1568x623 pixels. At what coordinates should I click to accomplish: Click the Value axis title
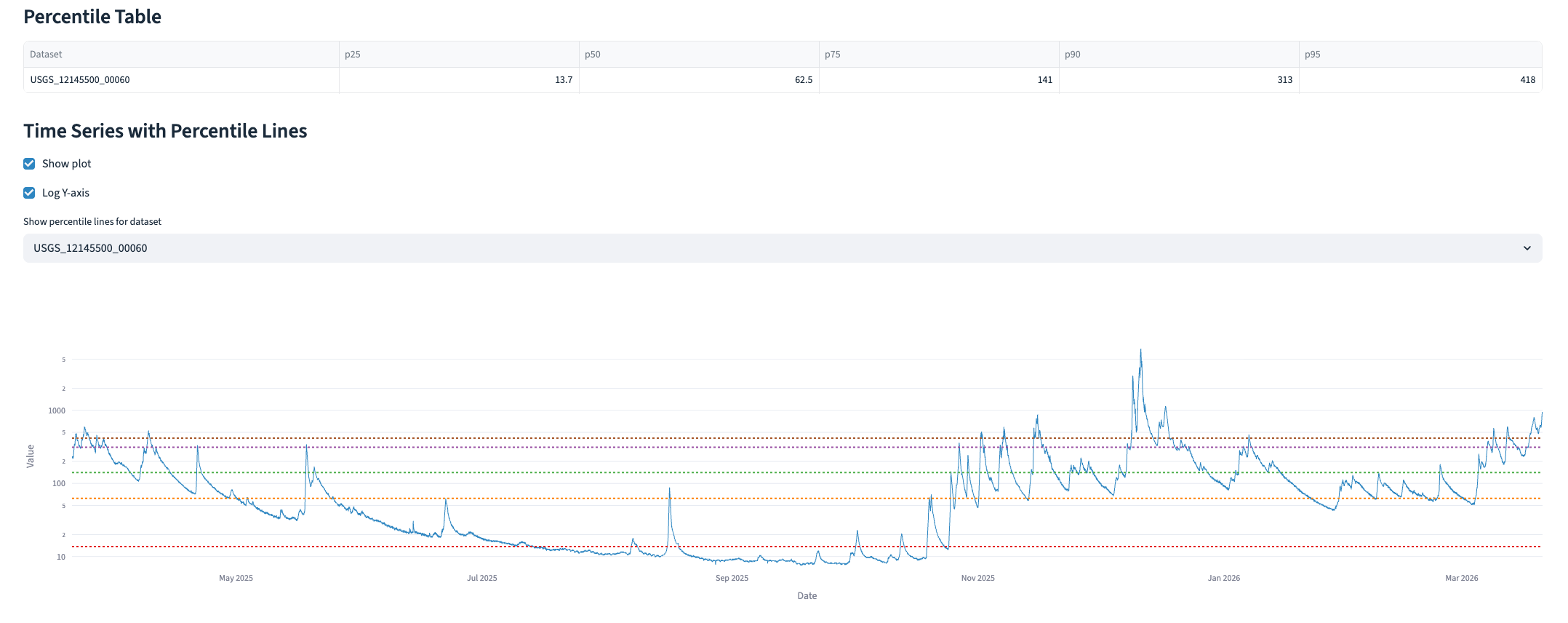coord(31,456)
